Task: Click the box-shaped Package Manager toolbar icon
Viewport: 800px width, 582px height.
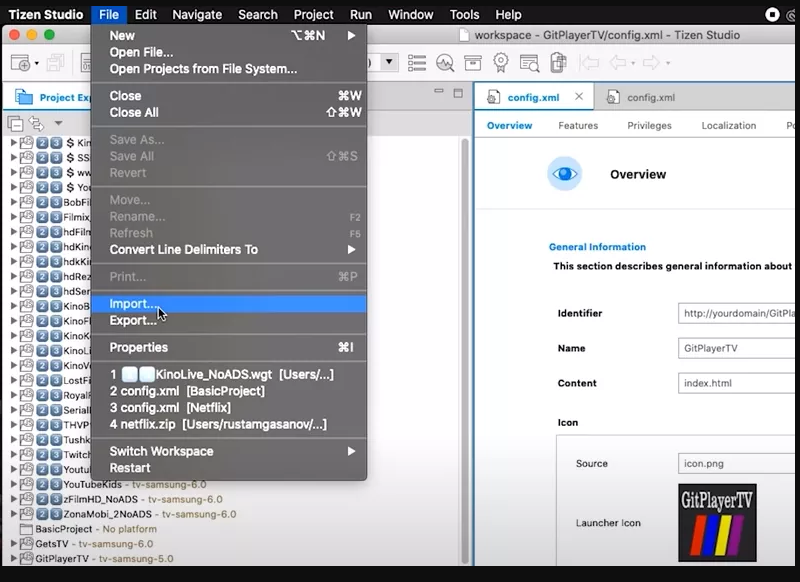Action: coord(472,62)
